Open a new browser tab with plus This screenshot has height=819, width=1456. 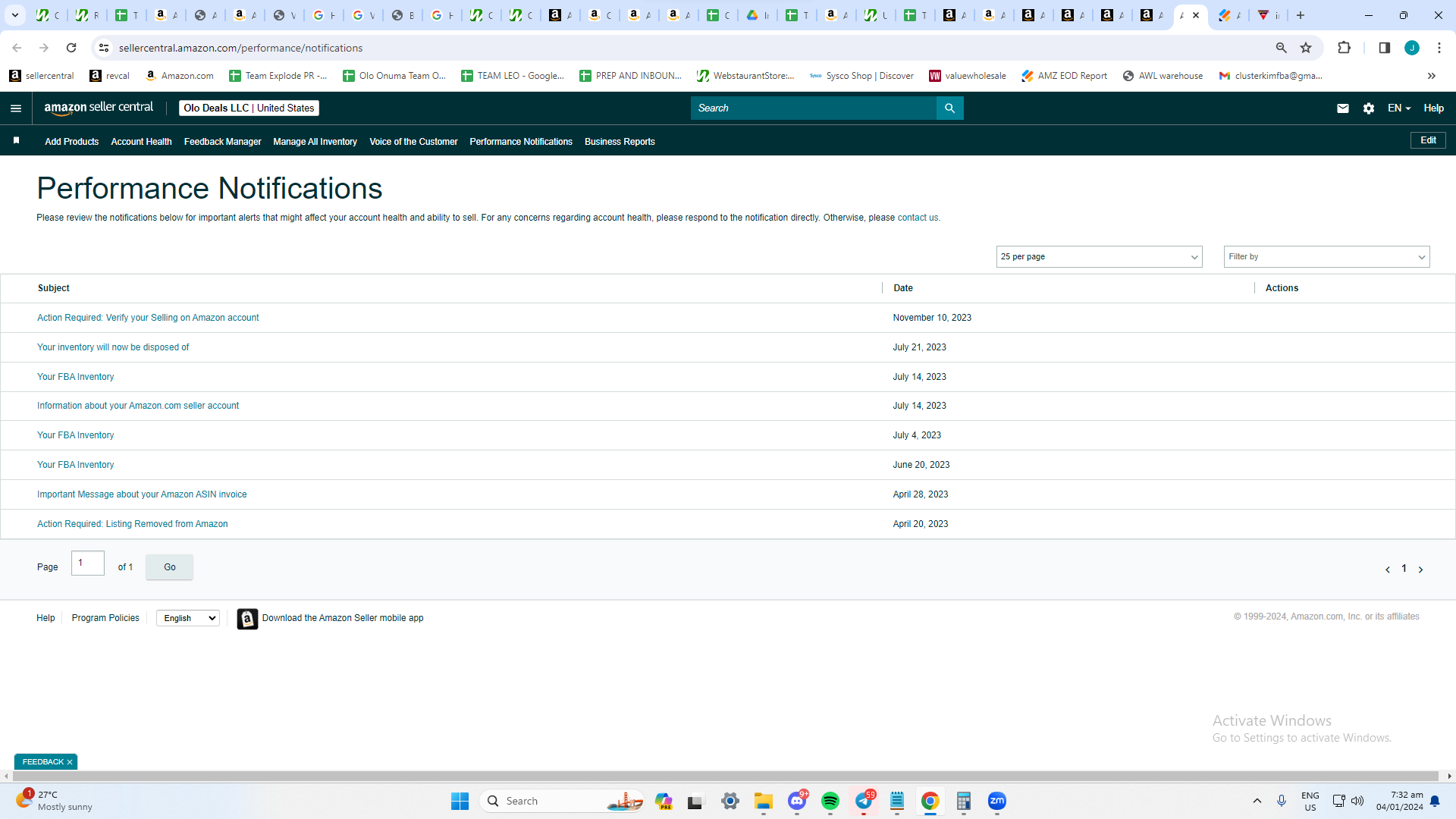1301,15
